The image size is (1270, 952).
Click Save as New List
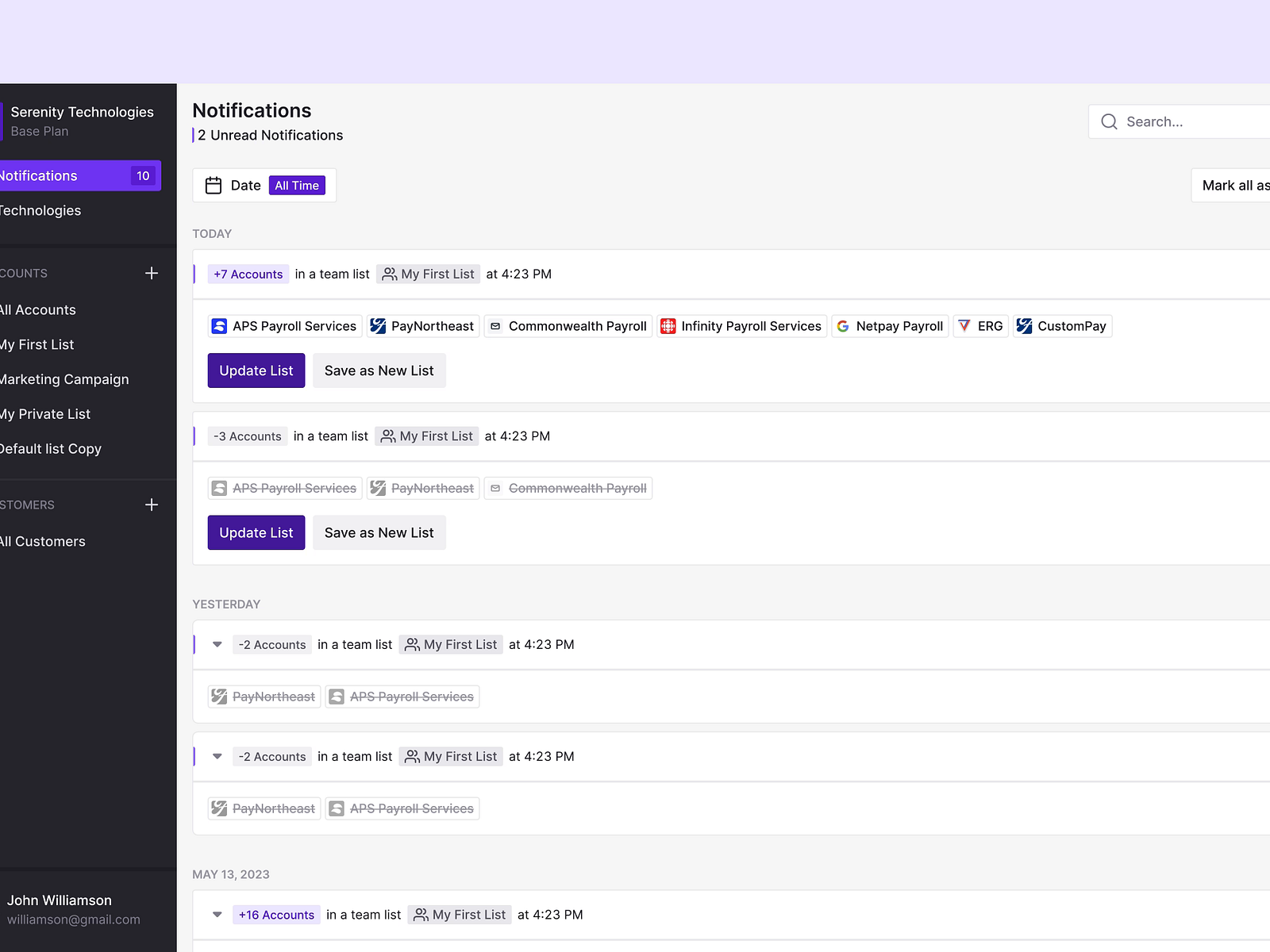[x=379, y=370]
